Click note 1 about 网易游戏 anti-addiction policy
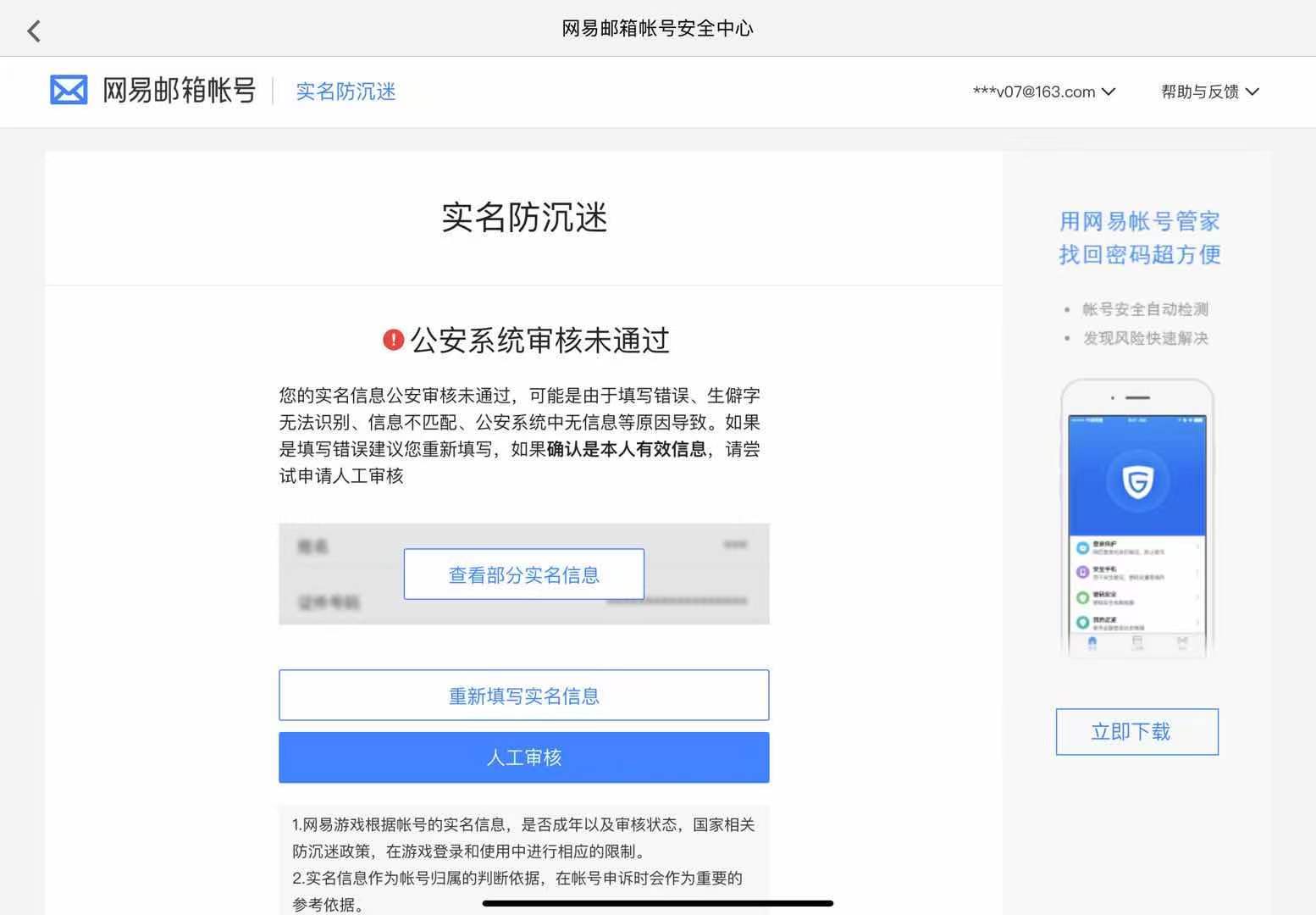The height and width of the screenshot is (915, 1316). coord(523,838)
